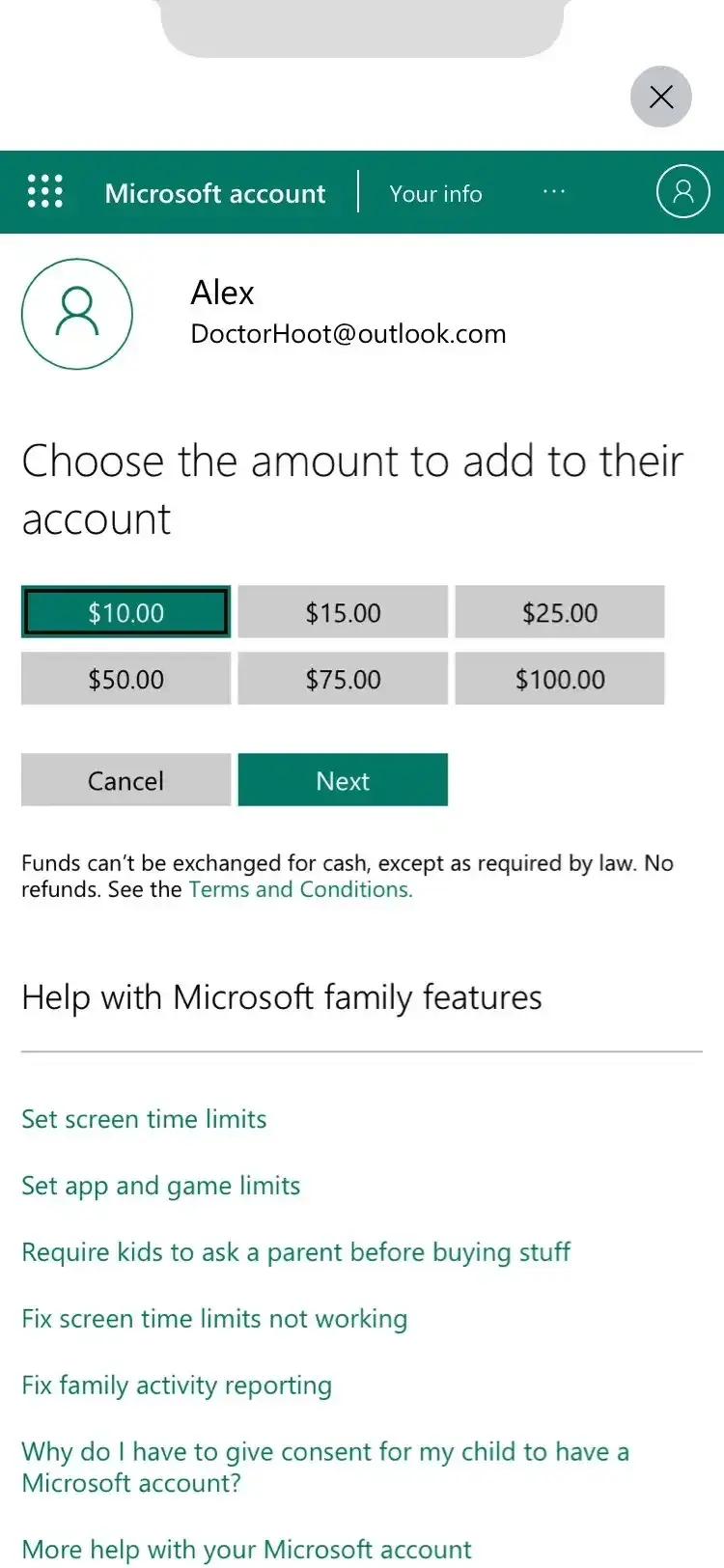Click Alex's profile avatar picture
Screen dimensions: 724x1568
77,314
